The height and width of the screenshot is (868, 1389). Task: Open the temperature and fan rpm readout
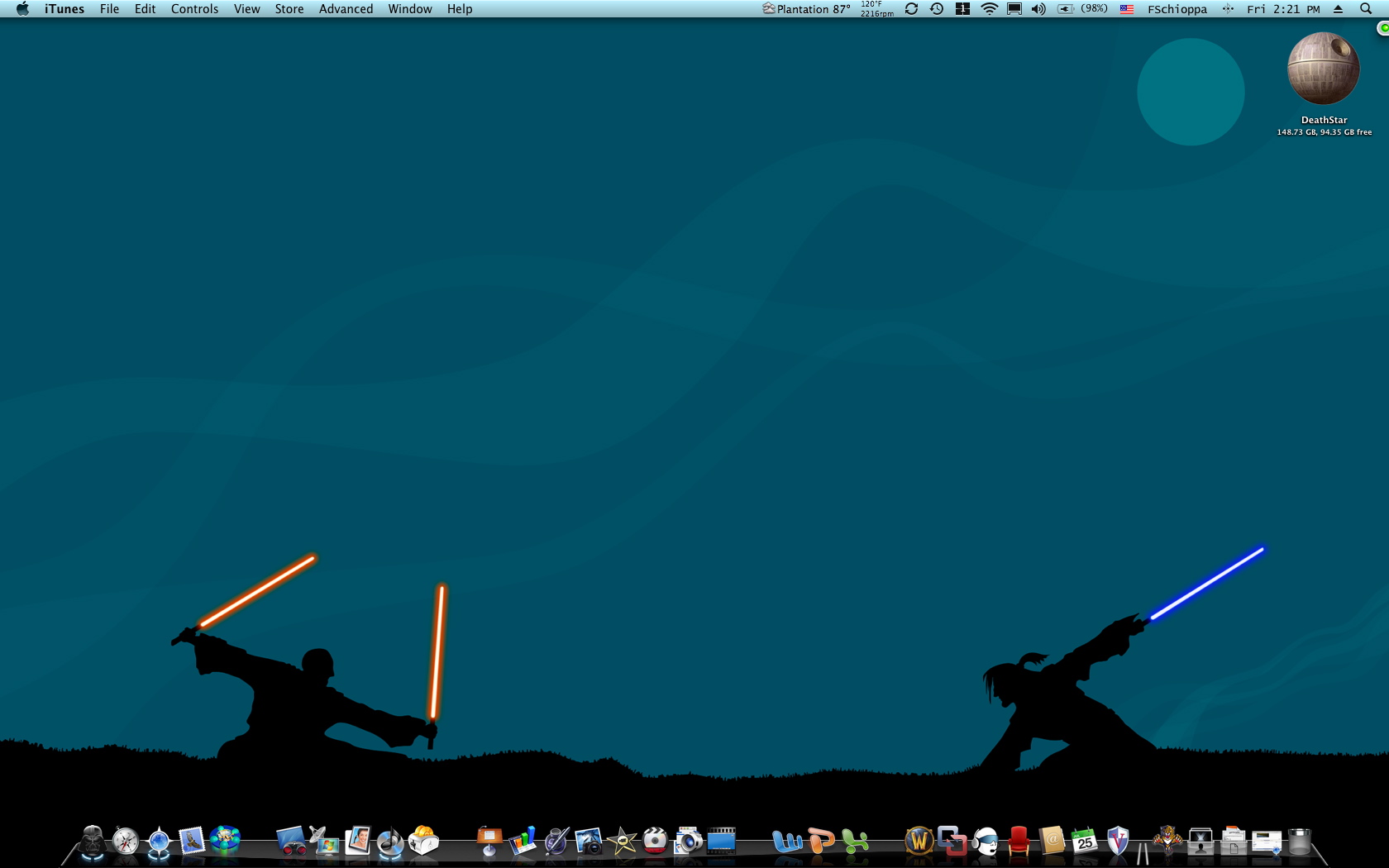point(876,9)
